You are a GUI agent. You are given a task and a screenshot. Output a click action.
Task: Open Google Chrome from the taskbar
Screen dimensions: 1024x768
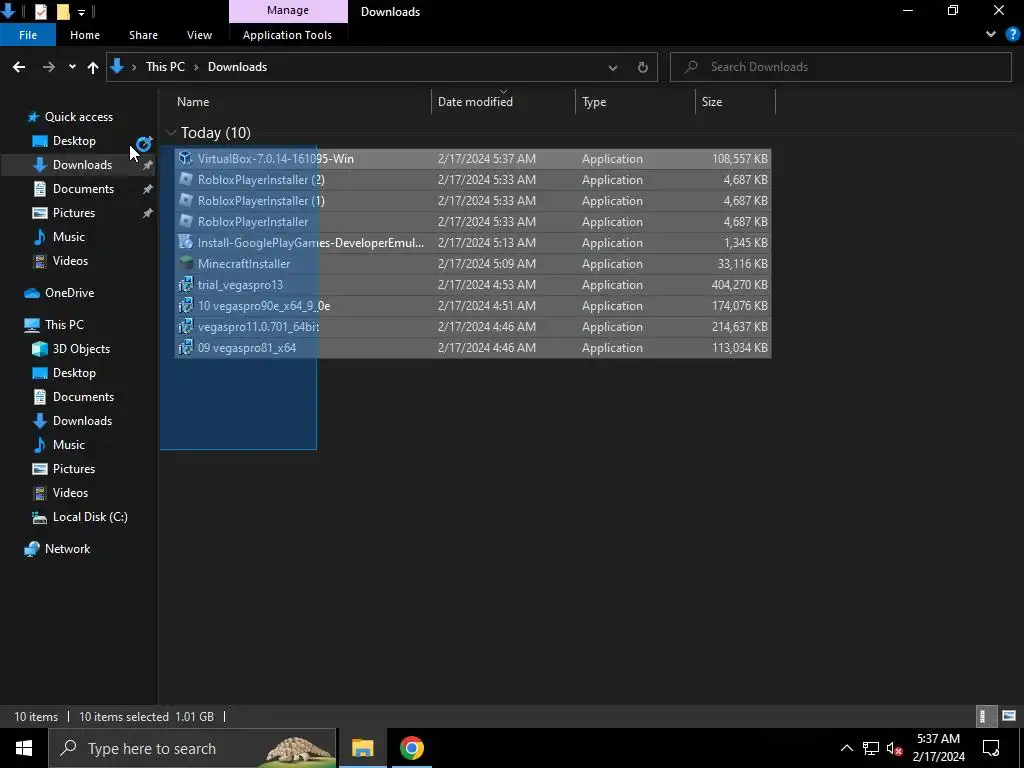coord(411,748)
